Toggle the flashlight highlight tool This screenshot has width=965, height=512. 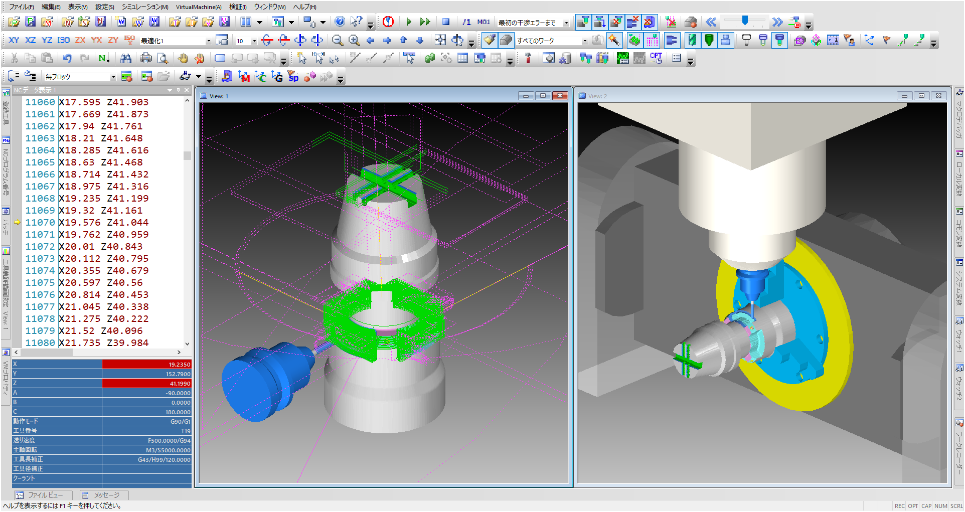tap(614, 40)
